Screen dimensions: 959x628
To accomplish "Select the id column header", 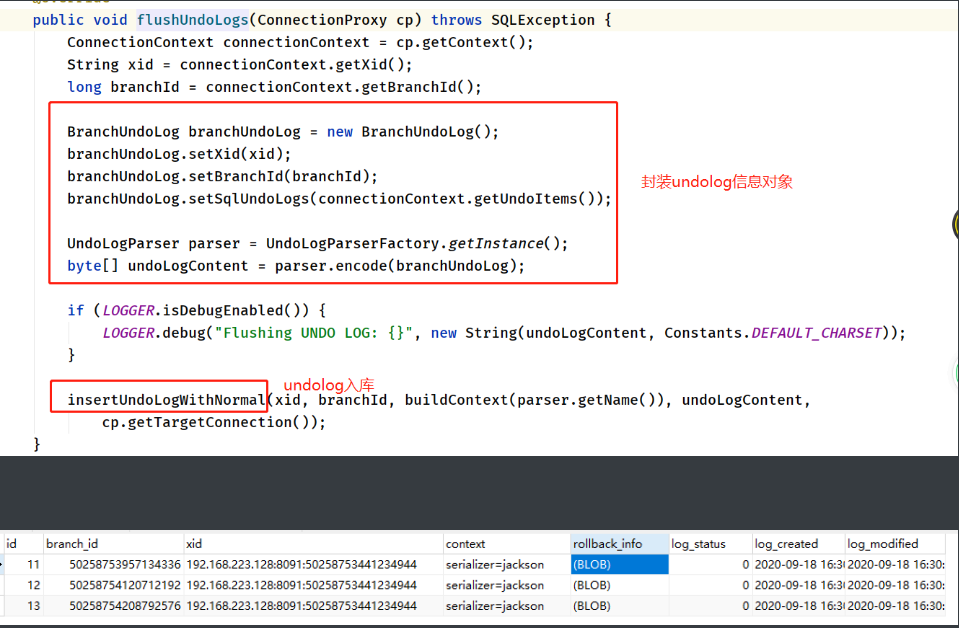I will tap(23, 544).
